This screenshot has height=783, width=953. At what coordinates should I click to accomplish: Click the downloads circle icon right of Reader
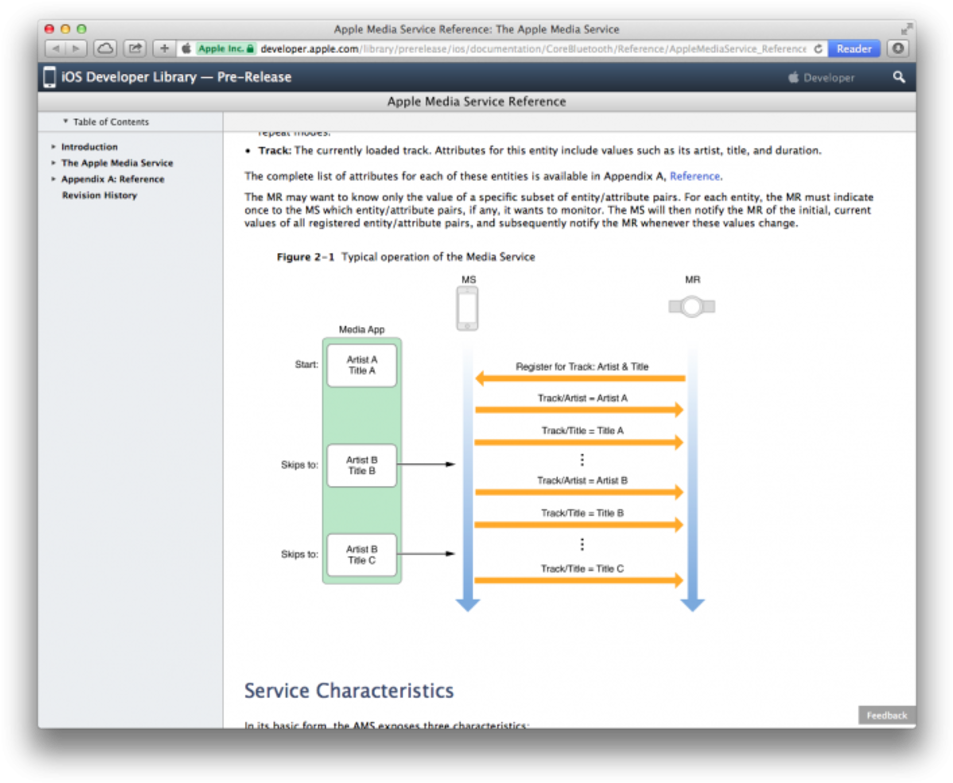coord(898,47)
